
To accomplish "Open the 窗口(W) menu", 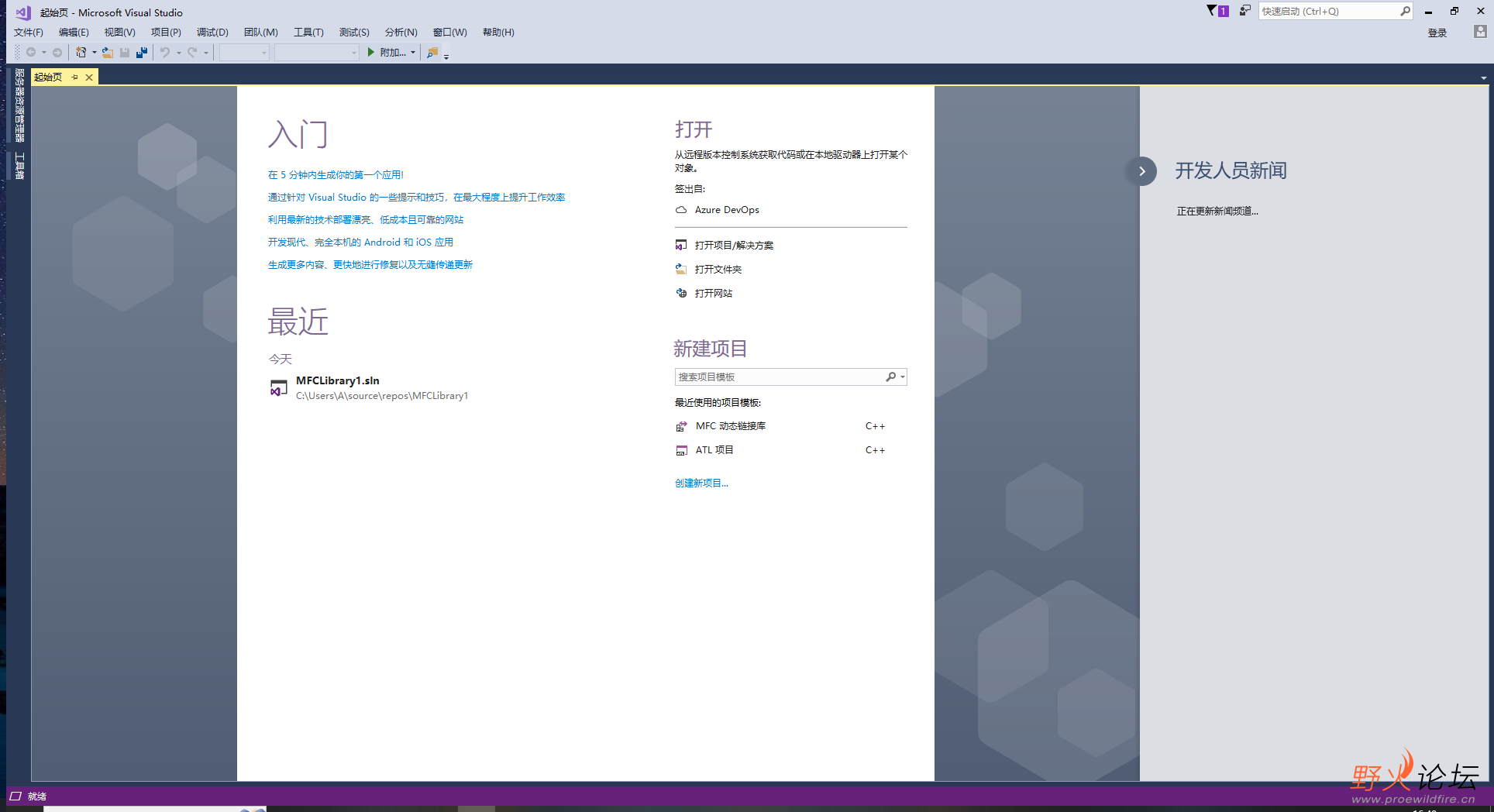I will [x=449, y=33].
